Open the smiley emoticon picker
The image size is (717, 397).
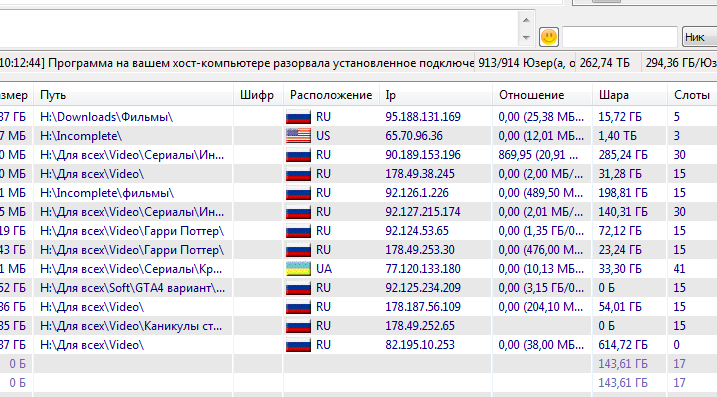tap(549, 37)
